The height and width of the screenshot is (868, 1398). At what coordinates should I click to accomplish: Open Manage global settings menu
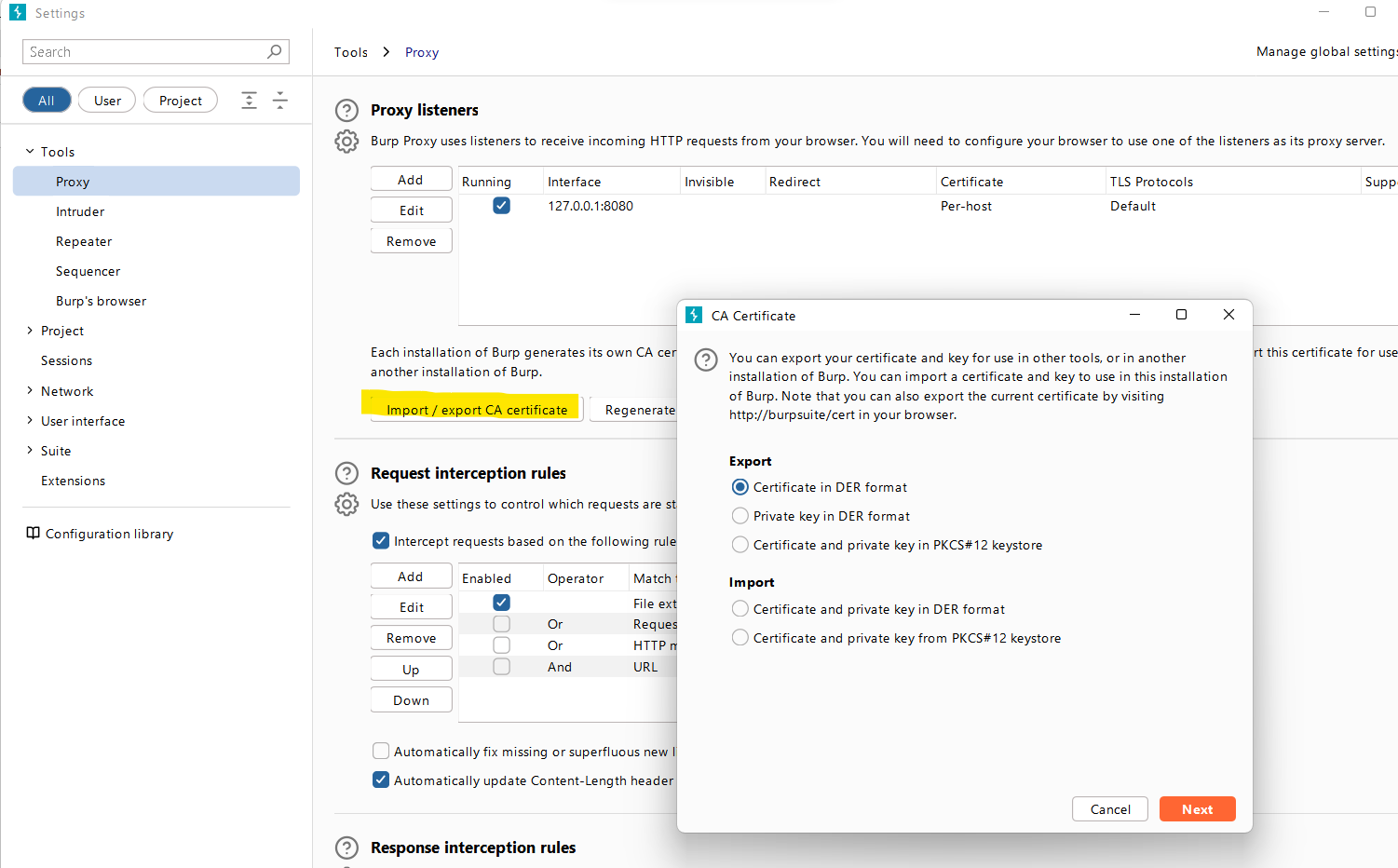click(1326, 52)
